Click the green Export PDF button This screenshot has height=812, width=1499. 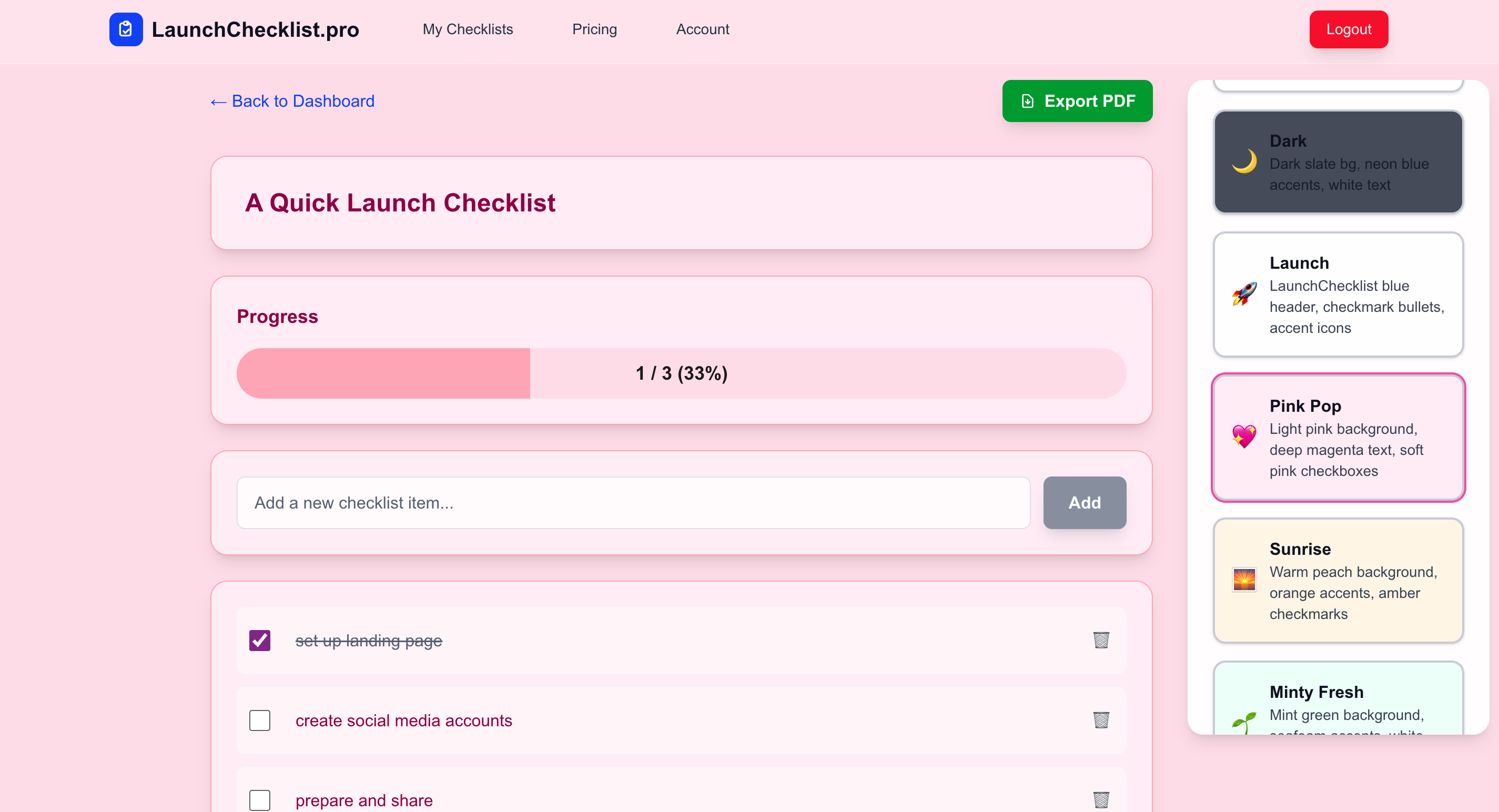[x=1077, y=101]
